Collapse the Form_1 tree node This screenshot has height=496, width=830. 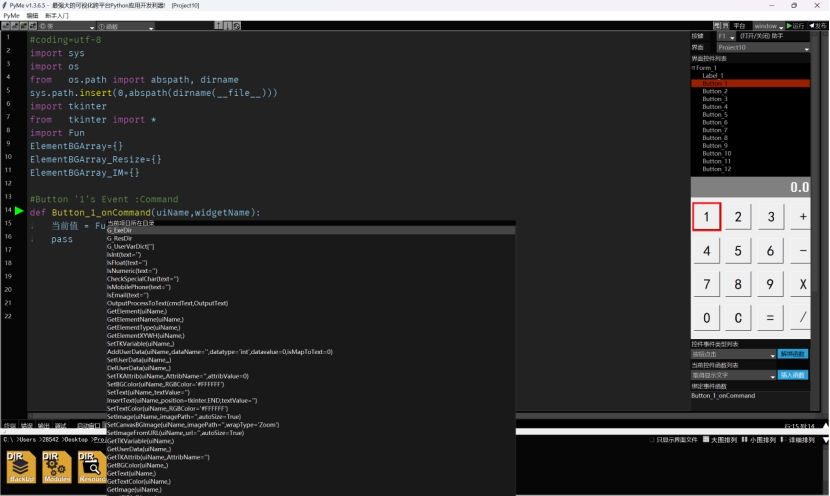[693, 68]
